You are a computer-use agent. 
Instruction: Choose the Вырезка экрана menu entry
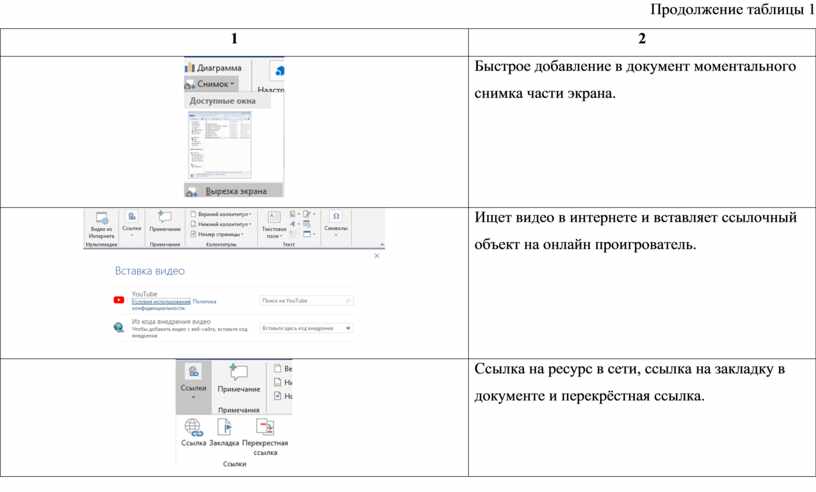234,191
